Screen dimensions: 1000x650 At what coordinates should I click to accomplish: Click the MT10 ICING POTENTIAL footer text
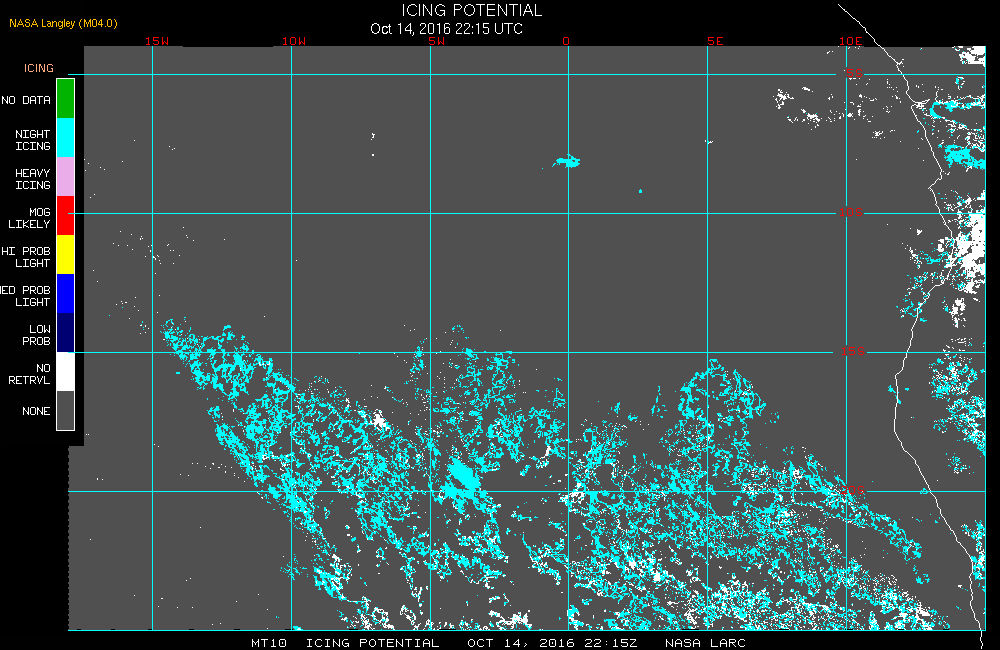click(x=345, y=643)
